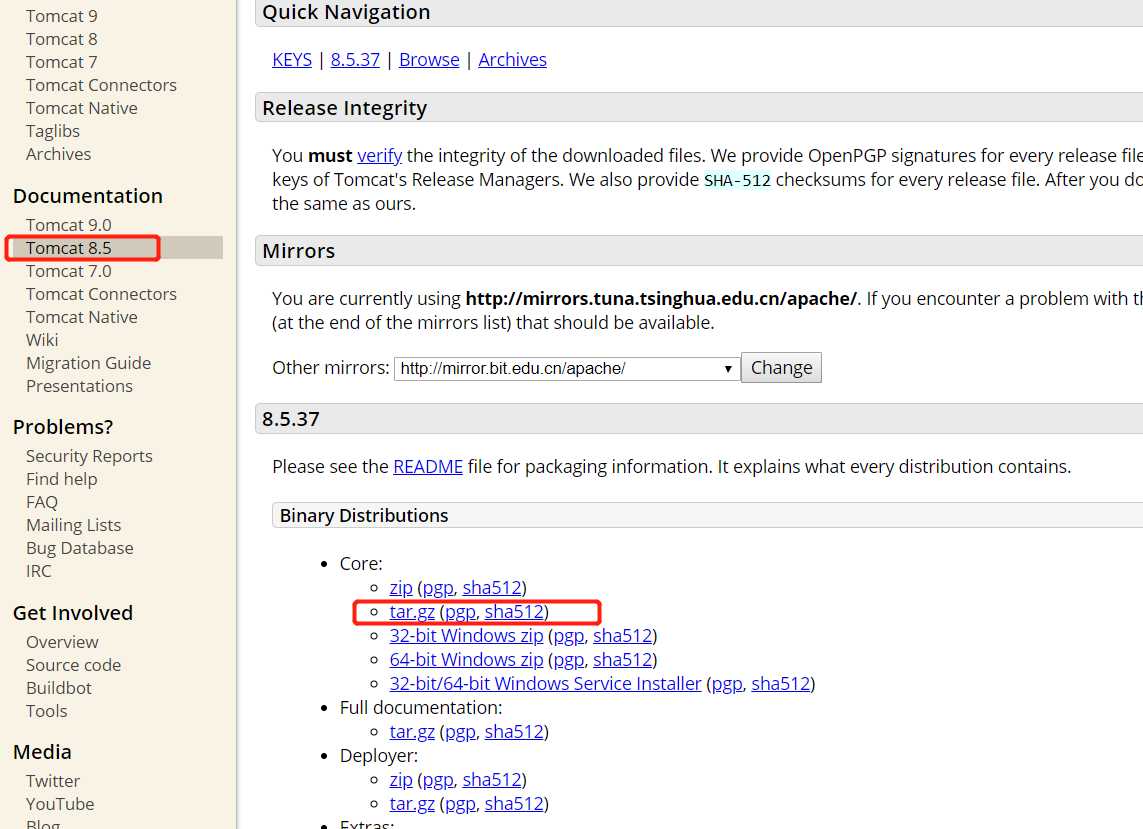Open Tomcat 8.5 documentation
Viewport: 1143px width, 829px height.
(x=69, y=248)
